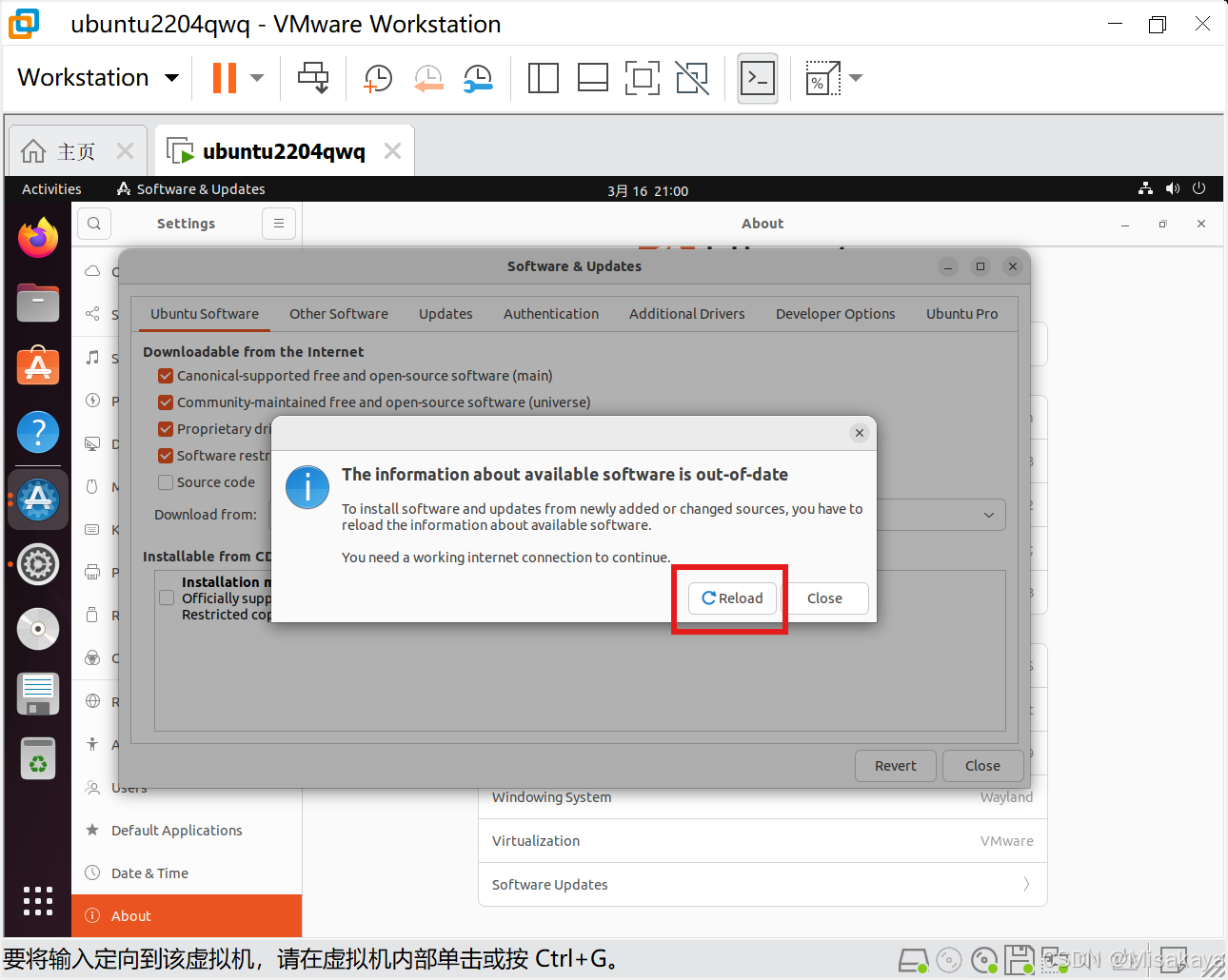
Task: Open Default Applications in Settings sidebar
Action: pyautogui.click(x=187, y=831)
